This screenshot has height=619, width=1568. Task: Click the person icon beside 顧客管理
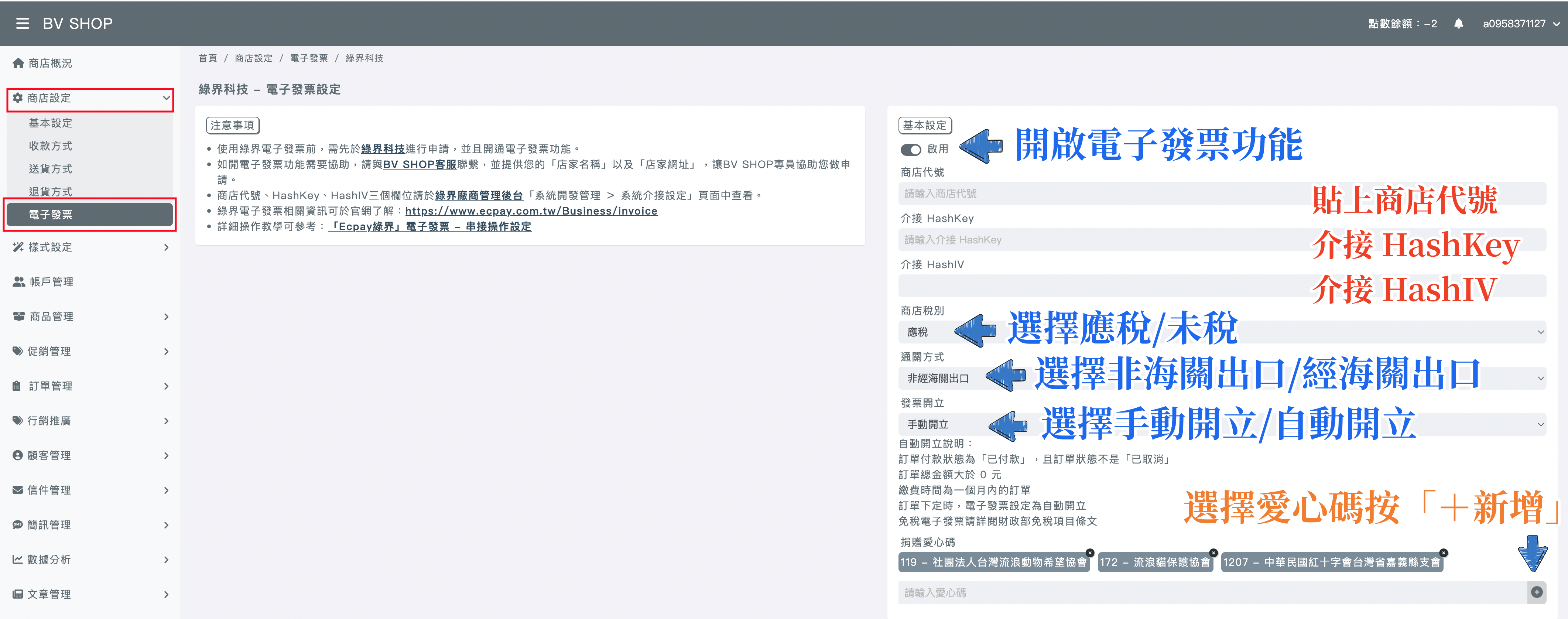pyautogui.click(x=18, y=455)
